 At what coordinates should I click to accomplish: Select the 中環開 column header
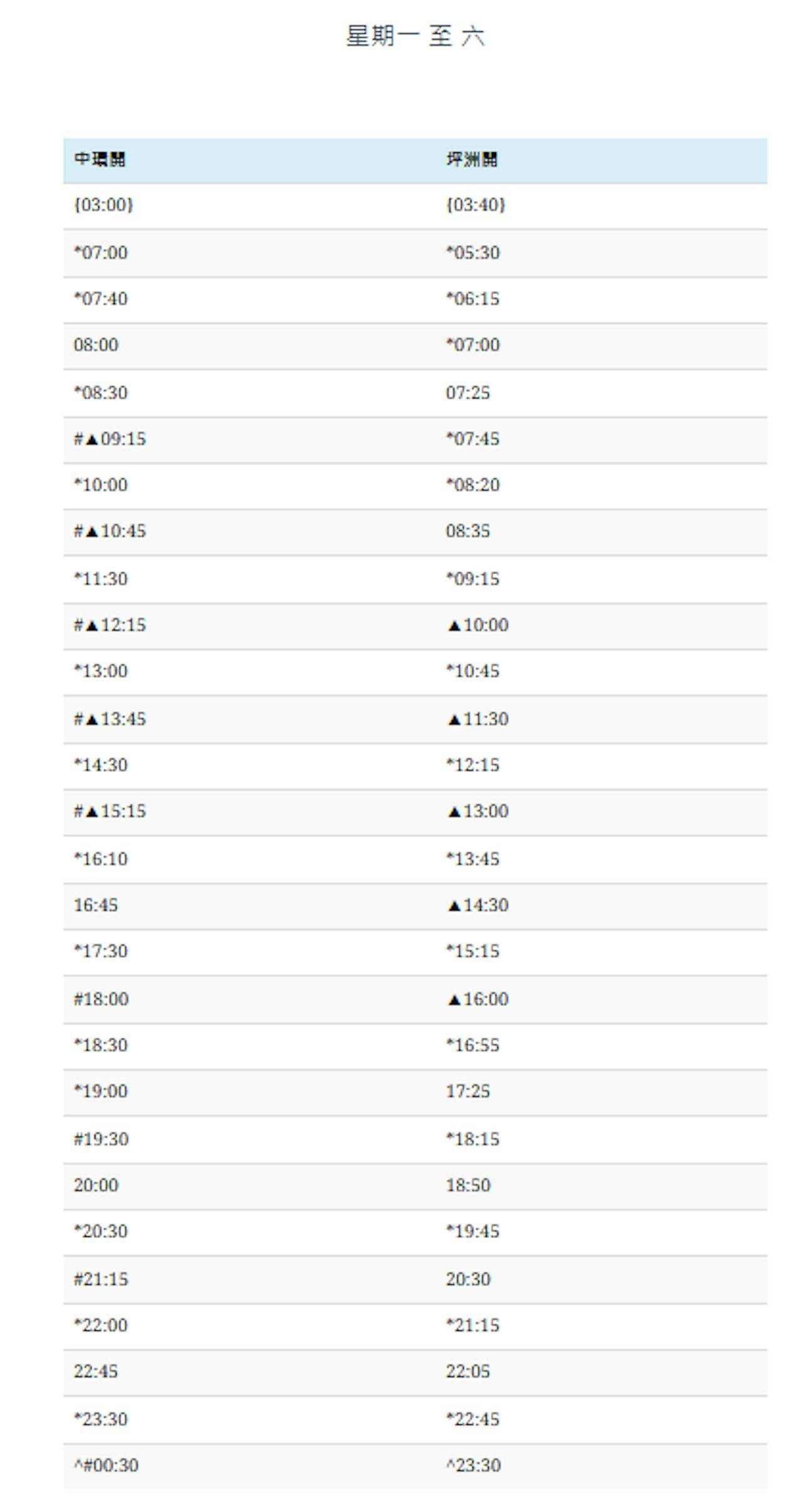pyautogui.click(x=100, y=159)
